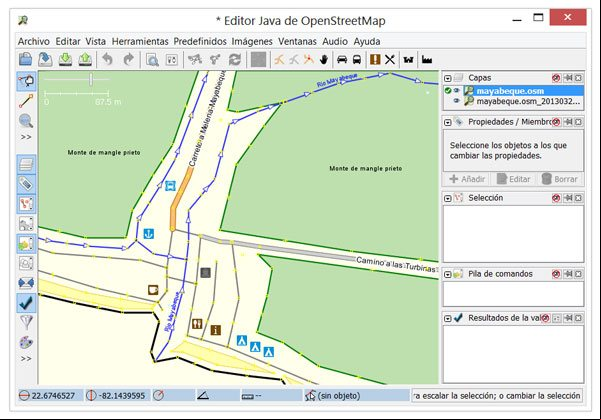Close the Capas panel with its X
Screen dimensions: 601x420
[578, 78]
